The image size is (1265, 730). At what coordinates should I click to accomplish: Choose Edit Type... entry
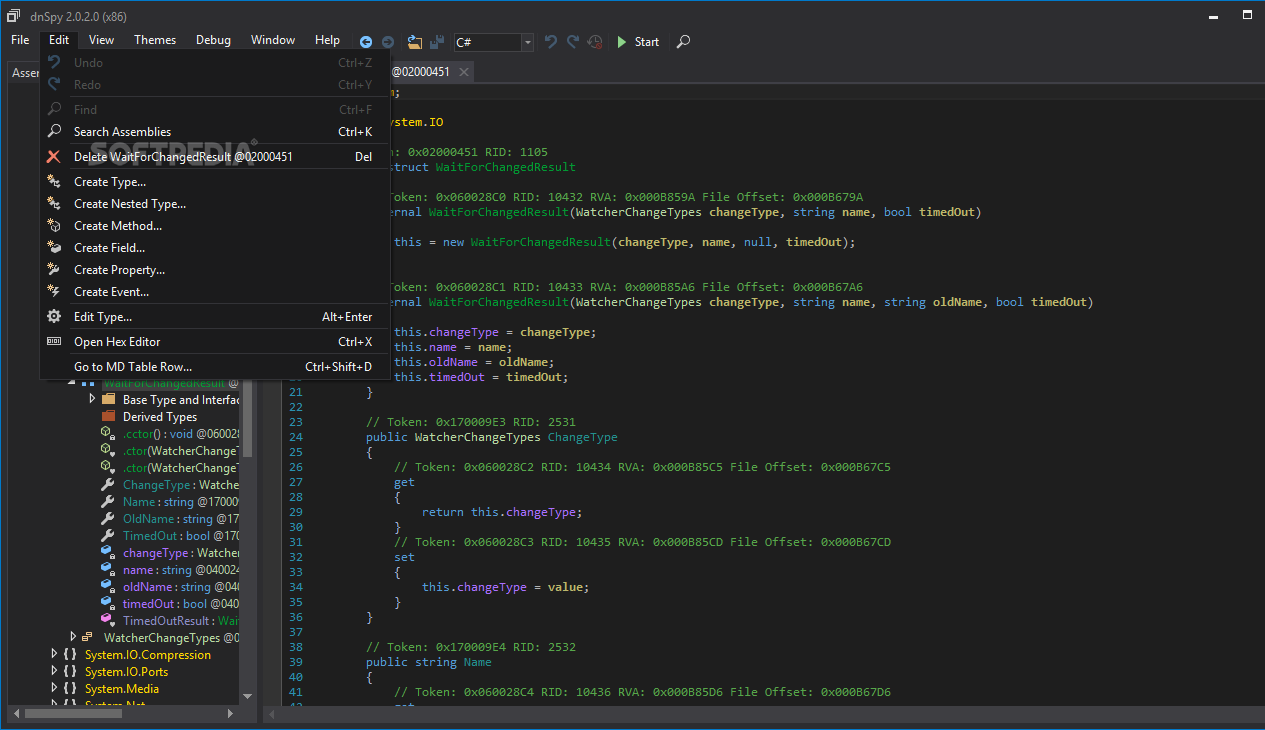pos(214,317)
